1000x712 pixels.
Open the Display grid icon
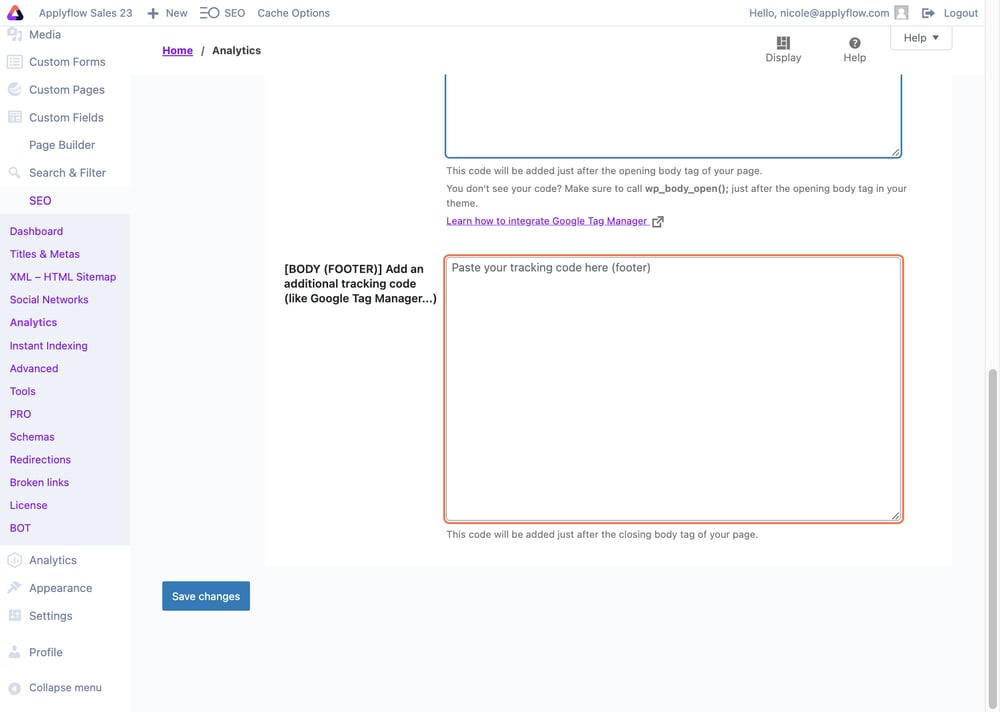coord(783,43)
